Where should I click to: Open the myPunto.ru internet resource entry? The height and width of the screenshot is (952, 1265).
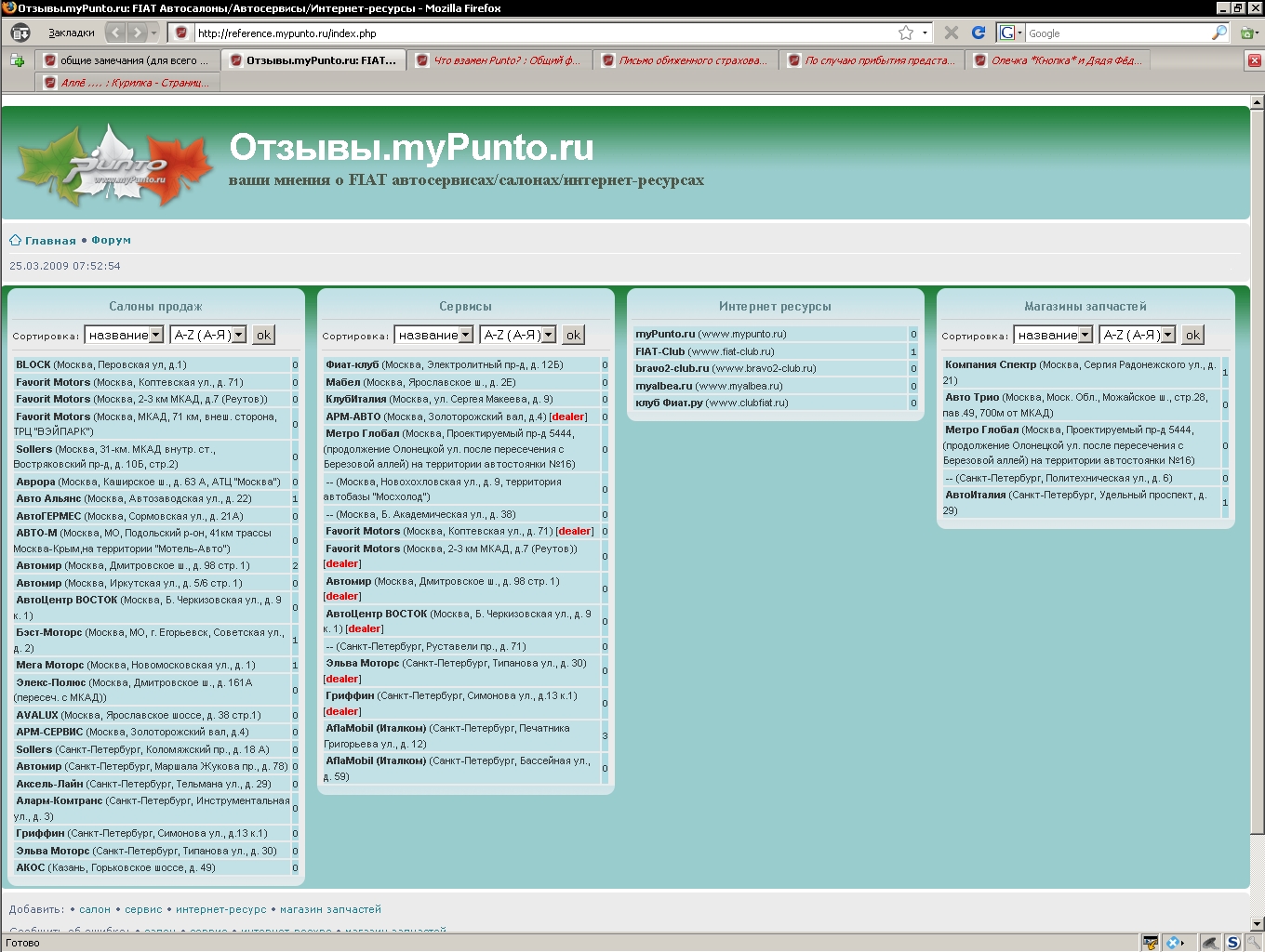coord(665,334)
